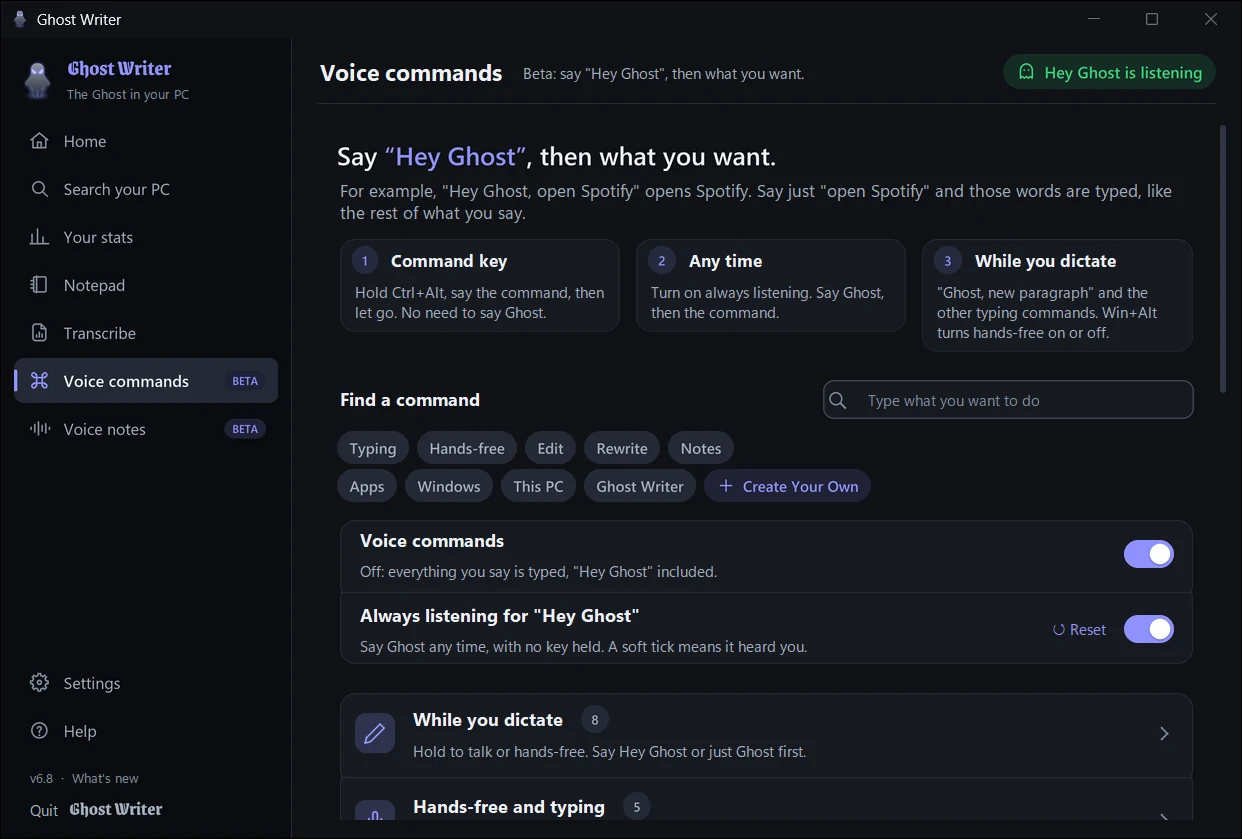Click the Help question mark icon
1242x839 pixels.
39,731
